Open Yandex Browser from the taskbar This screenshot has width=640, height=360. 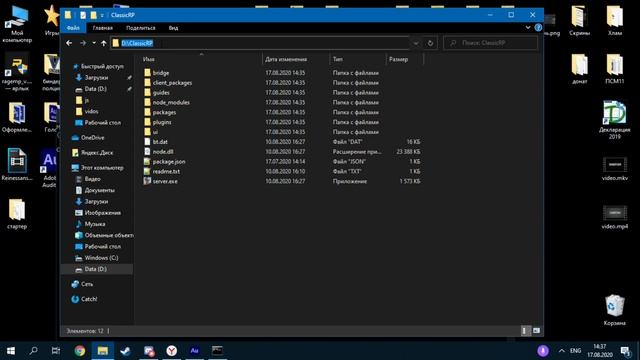[171, 351]
